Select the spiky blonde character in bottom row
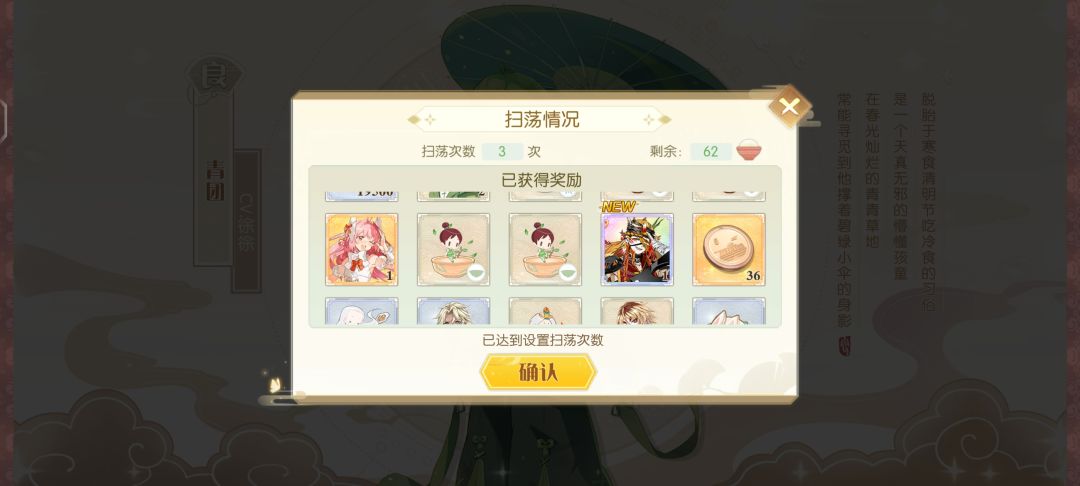 [x=453, y=311]
